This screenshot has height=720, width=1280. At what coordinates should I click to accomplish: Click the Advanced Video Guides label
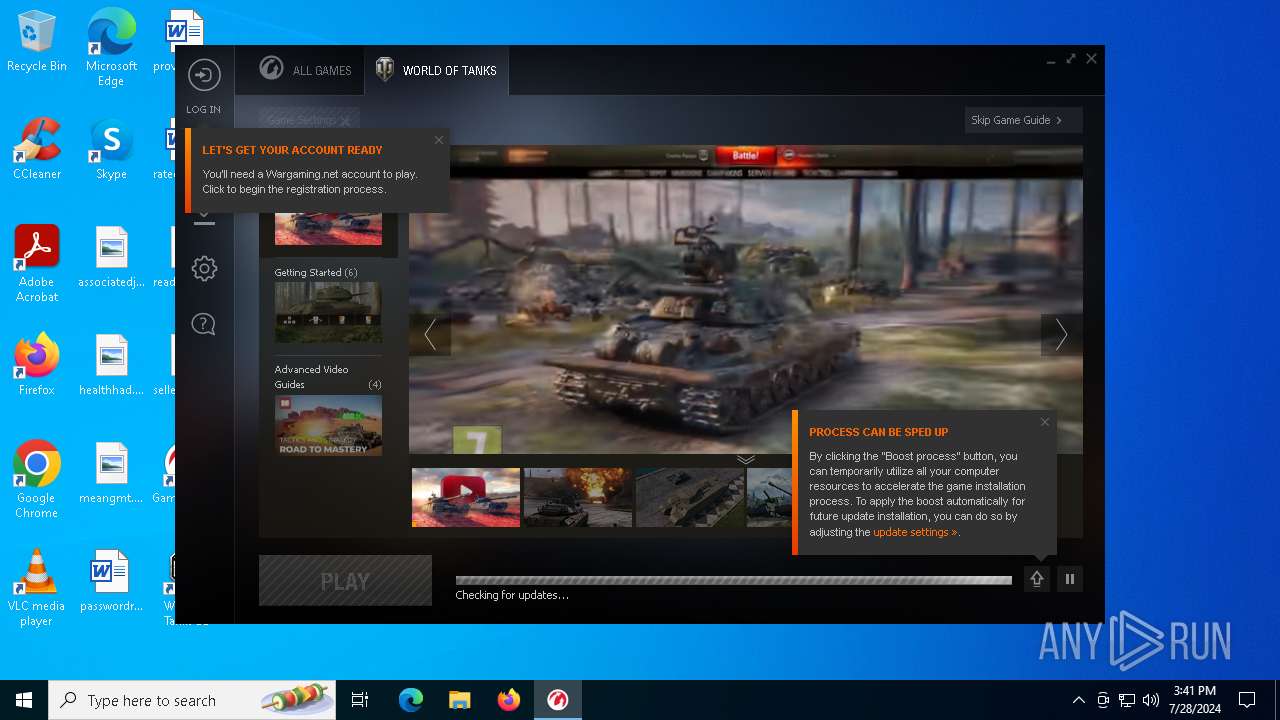pyautogui.click(x=312, y=377)
